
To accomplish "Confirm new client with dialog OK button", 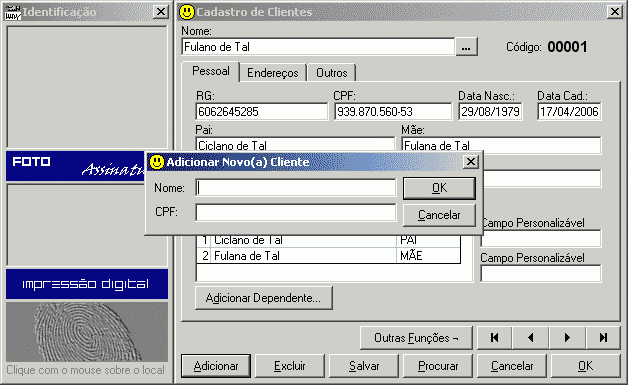I will pos(439,188).
